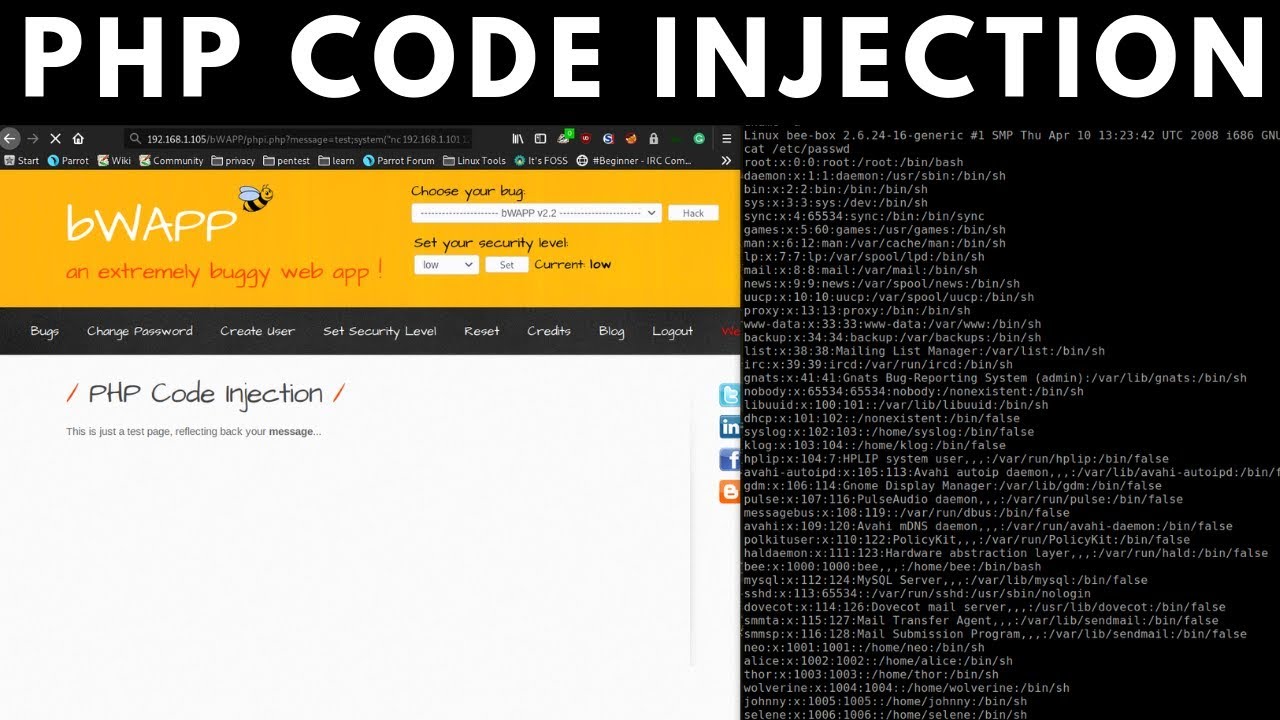Open the security level dropdown showing low
The height and width of the screenshot is (720, 1280).
(x=446, y=265)
